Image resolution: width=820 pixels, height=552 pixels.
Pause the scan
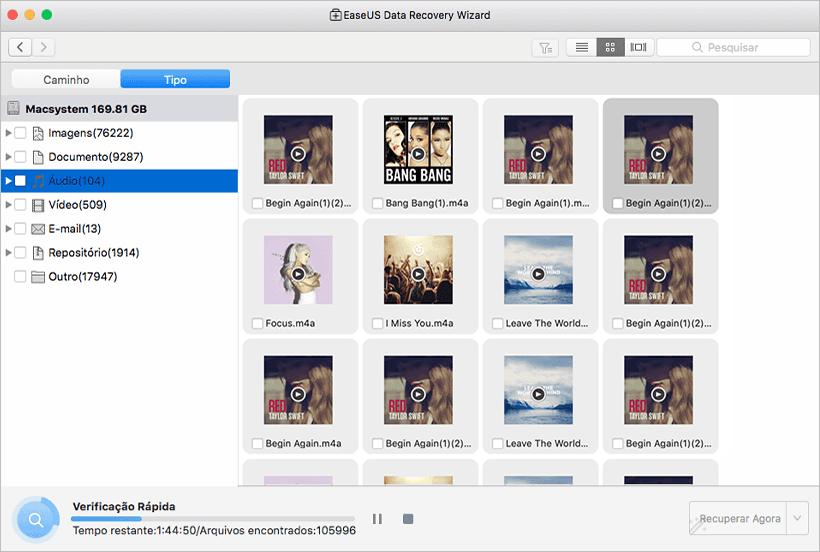point(377,519)
